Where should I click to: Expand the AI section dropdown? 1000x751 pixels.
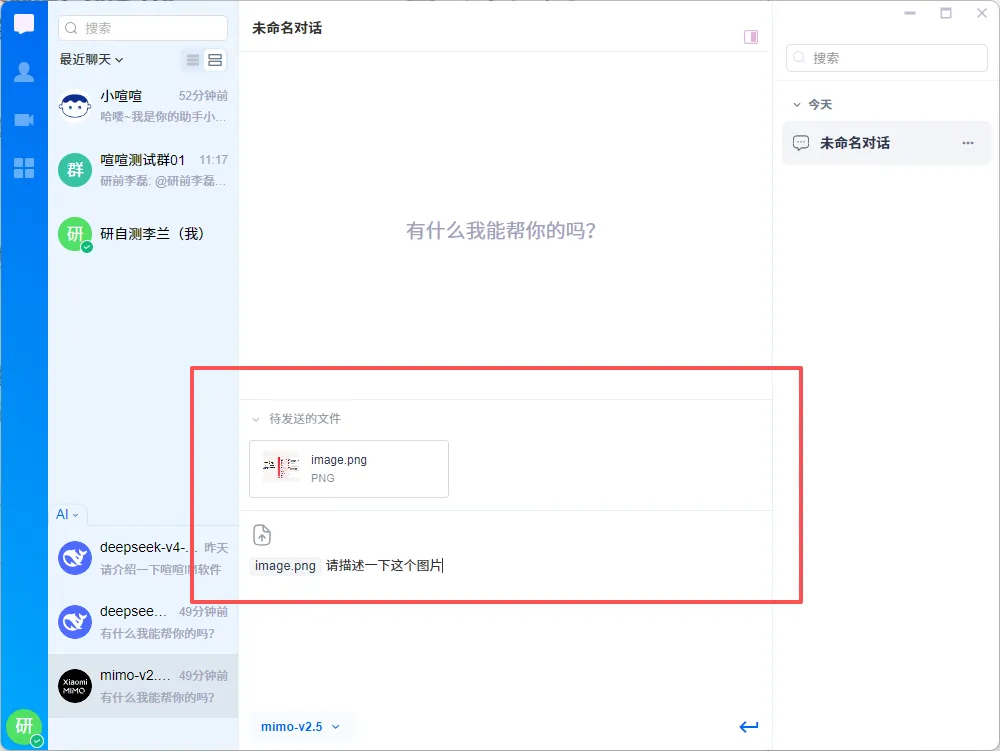67,514
